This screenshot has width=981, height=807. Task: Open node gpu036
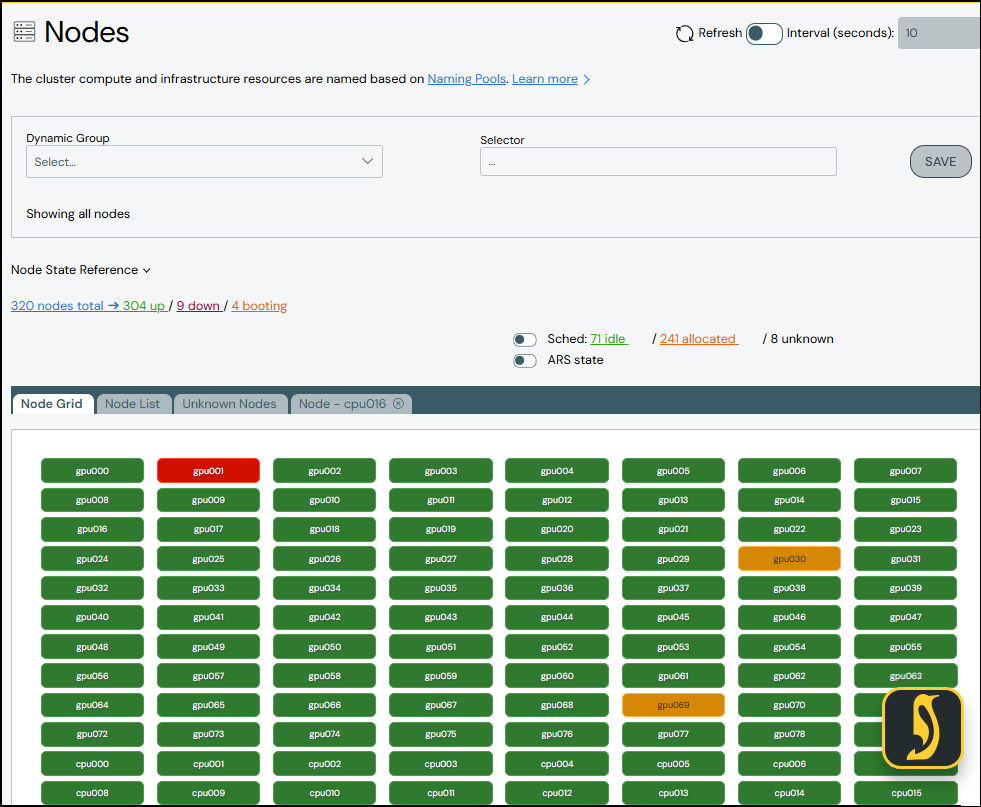pos(557,588)
